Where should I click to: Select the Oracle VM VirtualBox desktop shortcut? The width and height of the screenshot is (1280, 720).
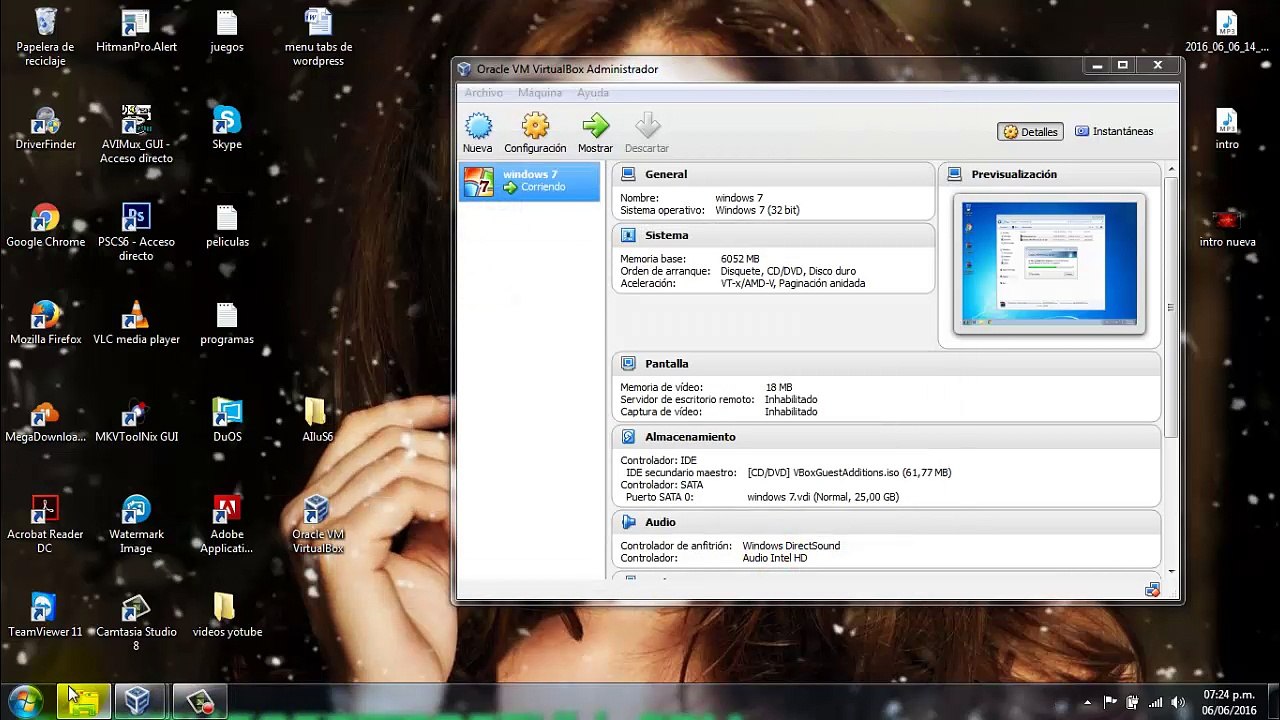[x=317, y=509]
